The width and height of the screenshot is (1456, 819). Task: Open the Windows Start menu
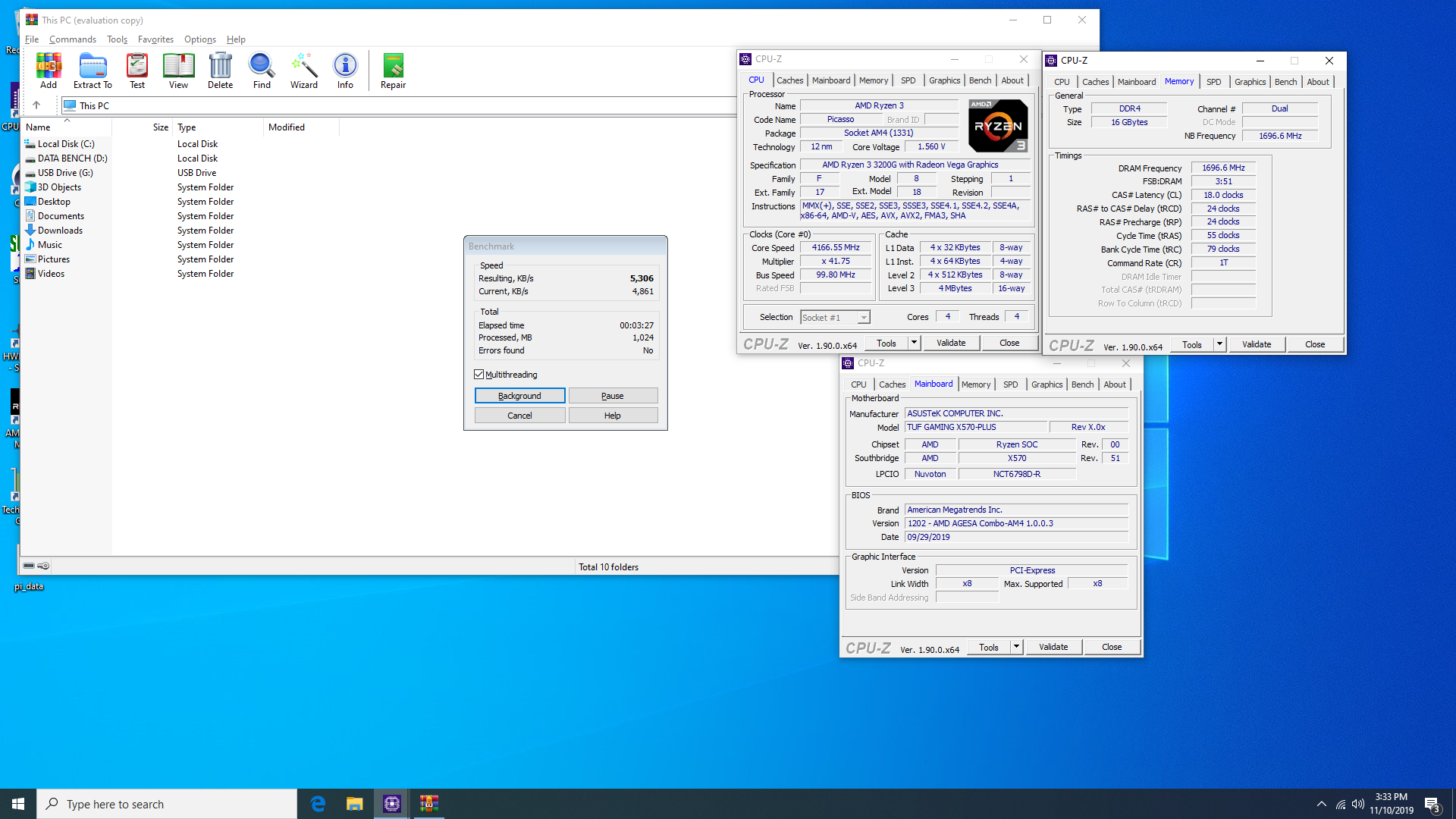[x=18, y=804]
